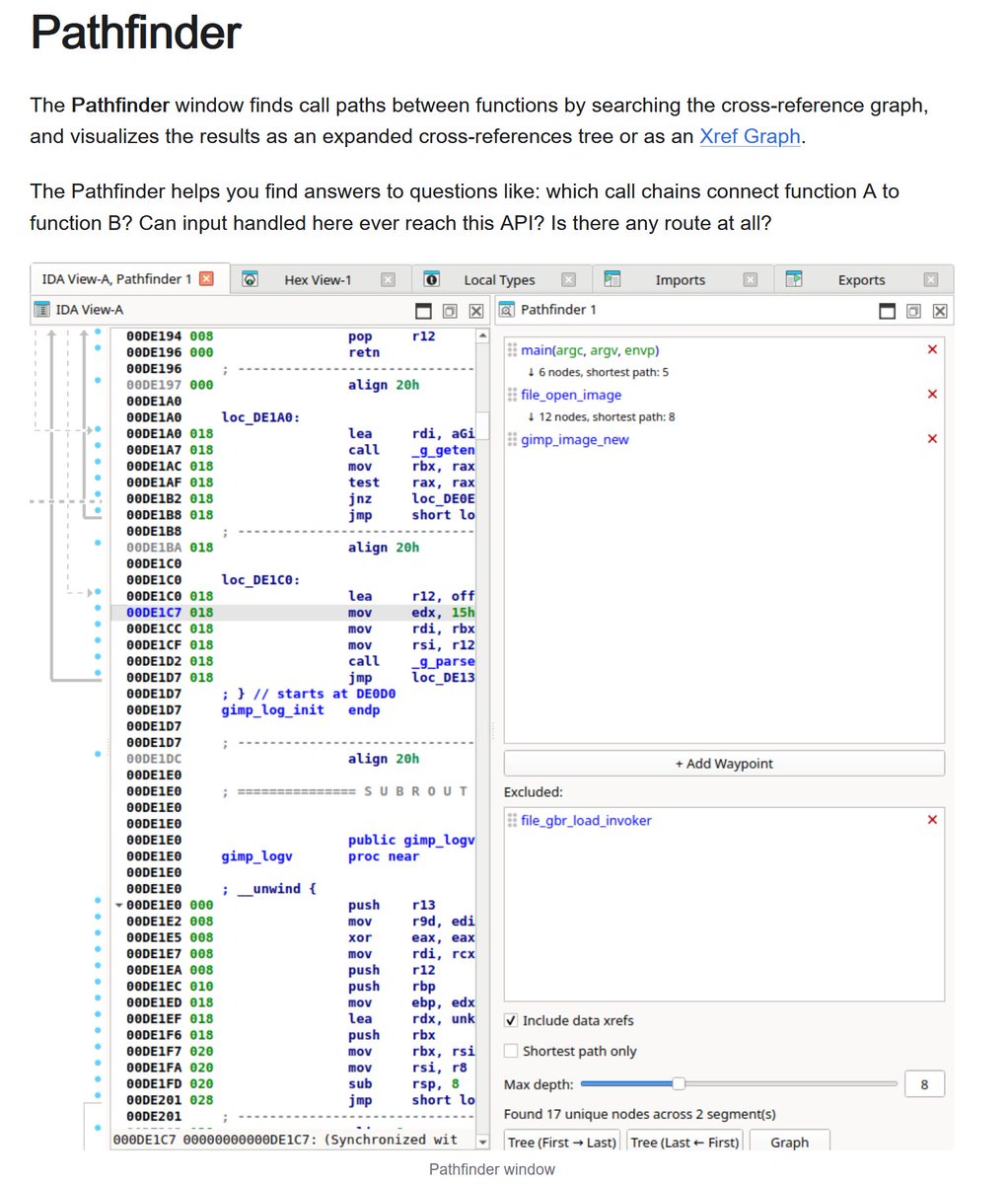Click the + Add Waypoint button
Image resolution: width=1008 pixels, height=1184 pixels.
tap(724, 764)
